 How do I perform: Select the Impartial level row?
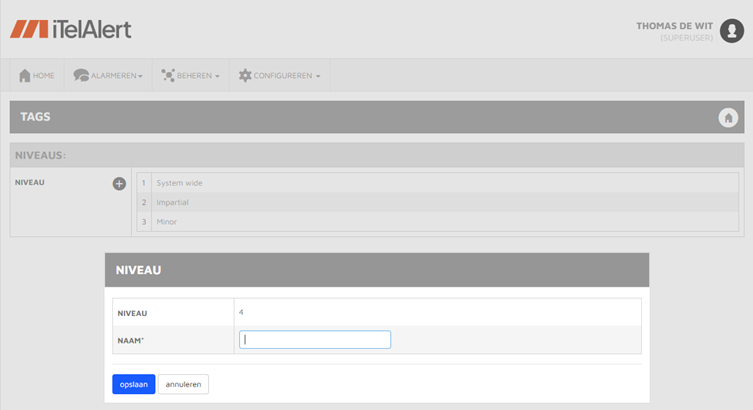click(437, 202)
